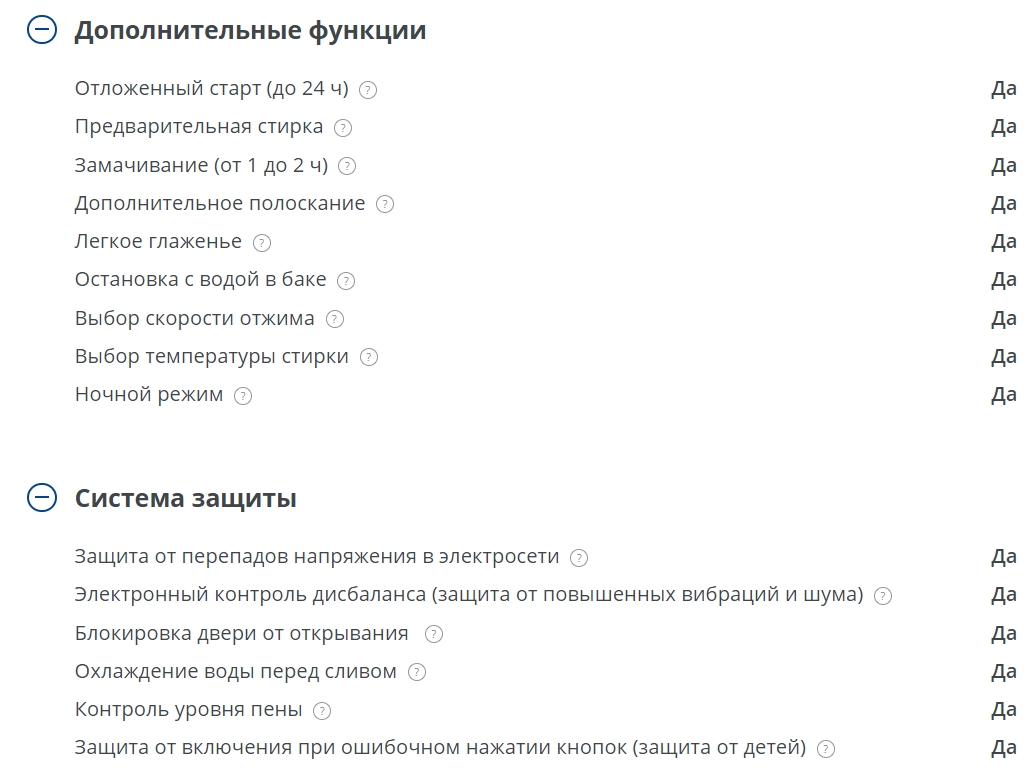Show hint for Замачивание (от 1 до 2 ч)

click(347, 166)
